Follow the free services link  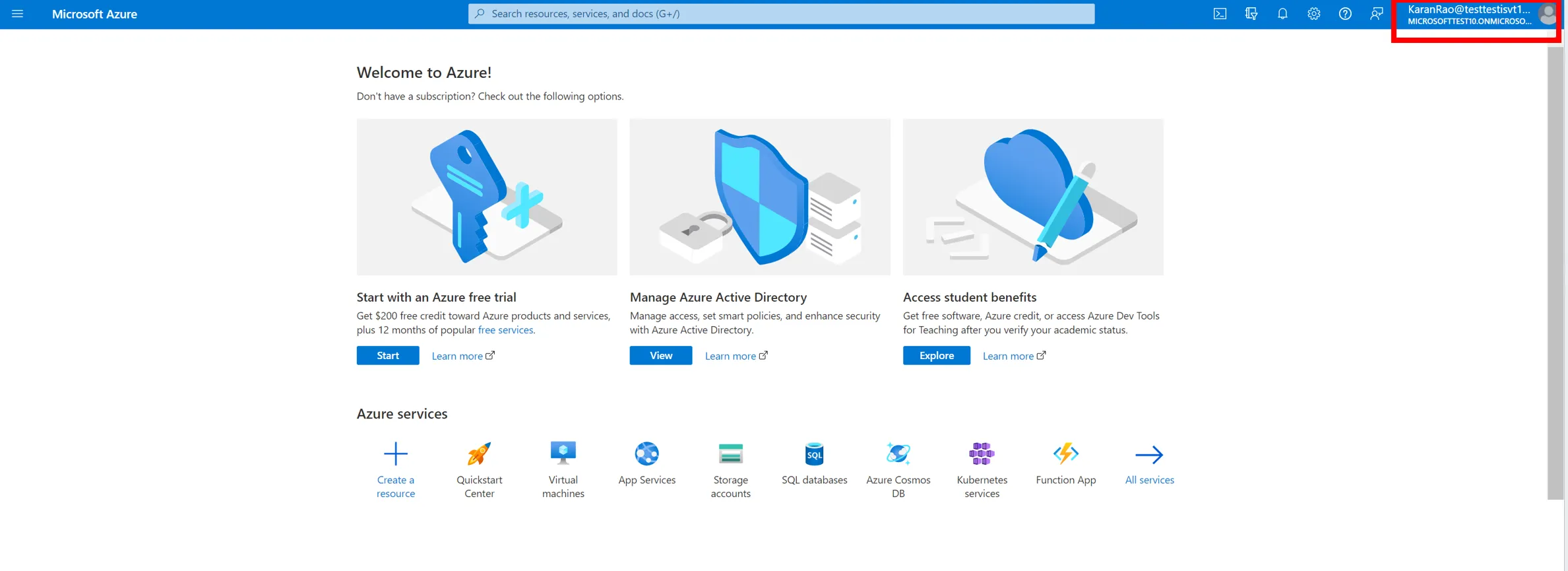pyautogui.click(x=505, y=330)
